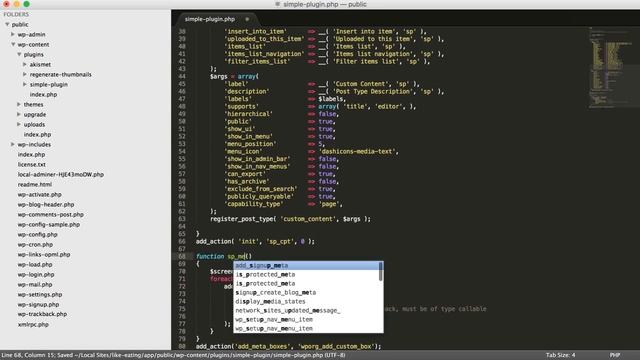Close the simple-plugin.php tab
The width and height of the screenshot is (640, 360).
click(247, 19)
